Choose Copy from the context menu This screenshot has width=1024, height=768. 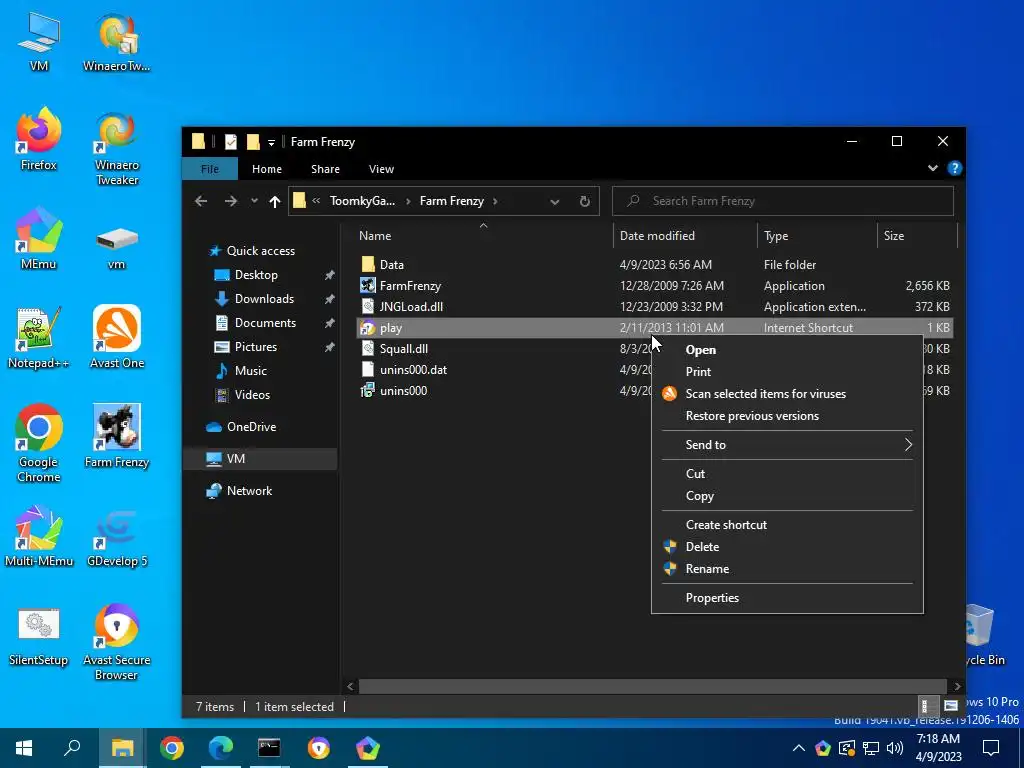pyautogui.click(x=787, y=496)
